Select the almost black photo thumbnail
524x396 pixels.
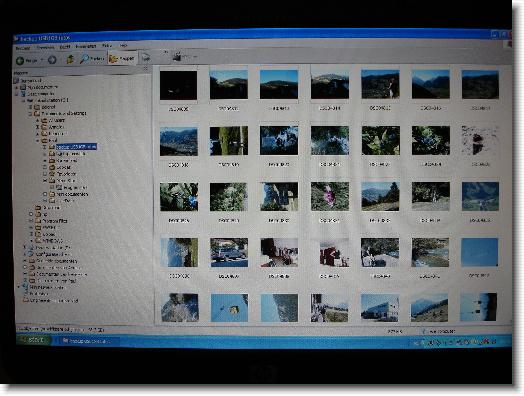(x=178, y=86)
